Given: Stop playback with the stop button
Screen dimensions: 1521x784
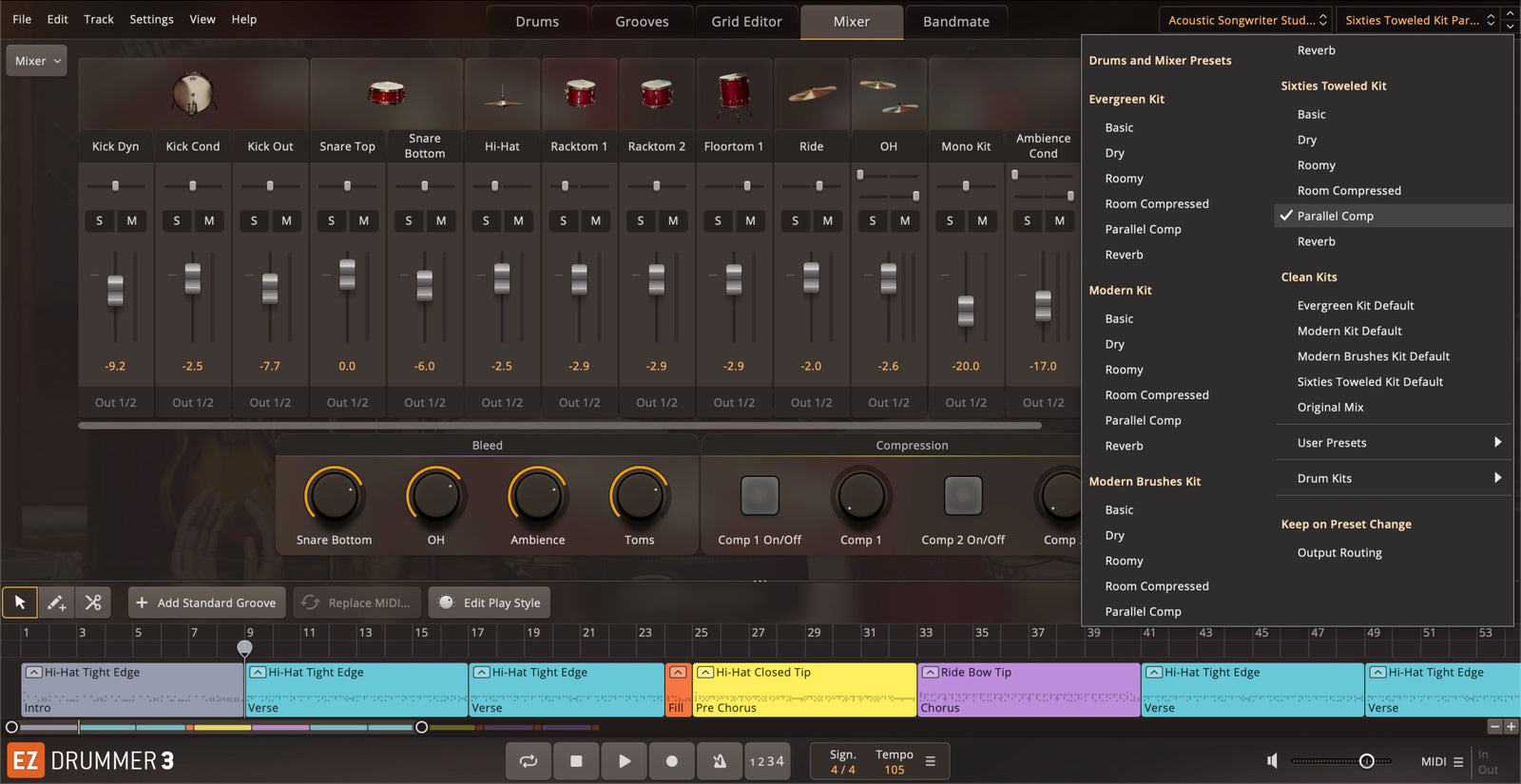Looking at the screenshot, I should (x=576, y=761).
